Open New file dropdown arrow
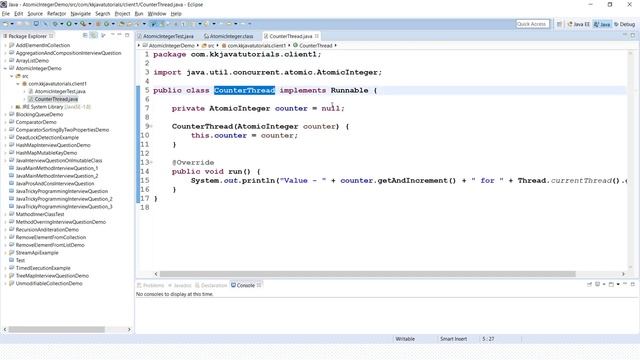This screenshot has height=360, width=640. (12, 24)
